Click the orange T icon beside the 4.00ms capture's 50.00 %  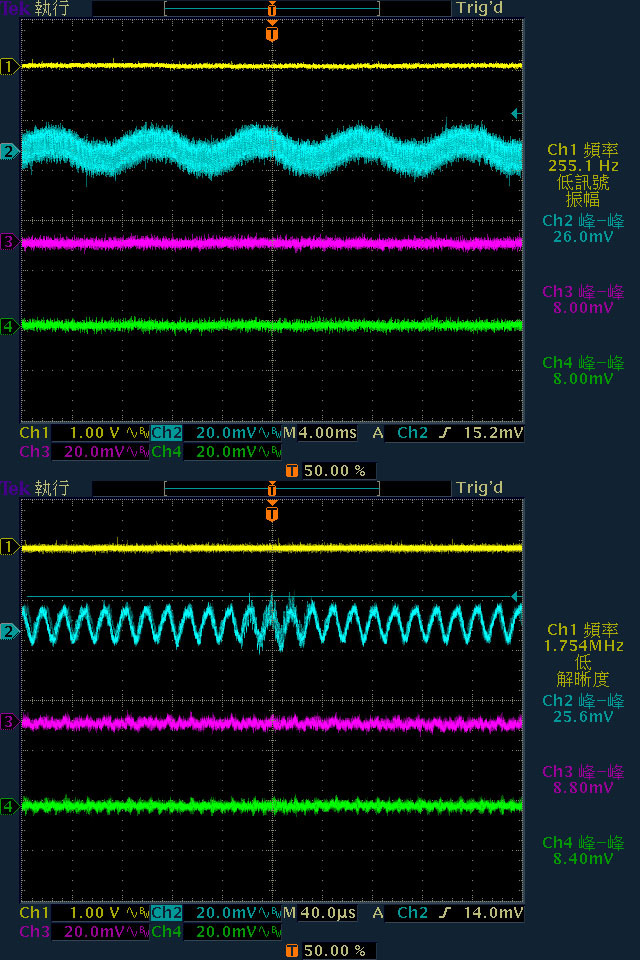(x=292, y=471)
